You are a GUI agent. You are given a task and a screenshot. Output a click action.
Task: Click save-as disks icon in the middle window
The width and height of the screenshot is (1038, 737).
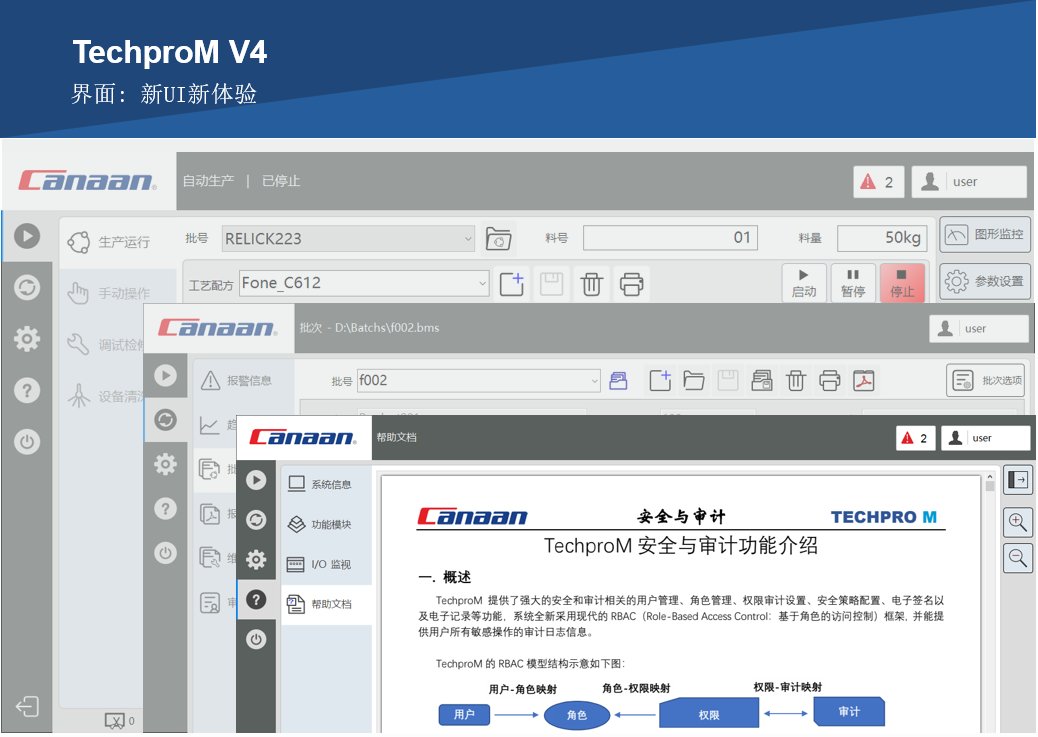click(x=762, y=381)
